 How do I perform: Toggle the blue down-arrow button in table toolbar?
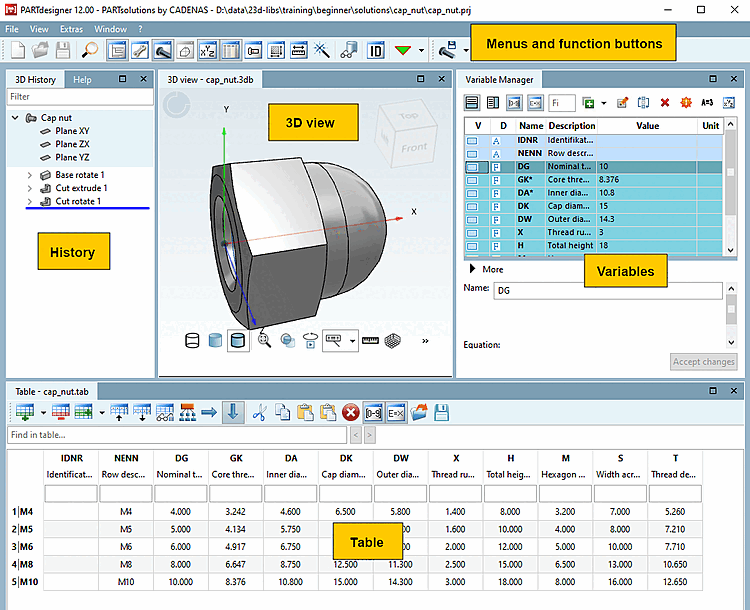(232, 411)
